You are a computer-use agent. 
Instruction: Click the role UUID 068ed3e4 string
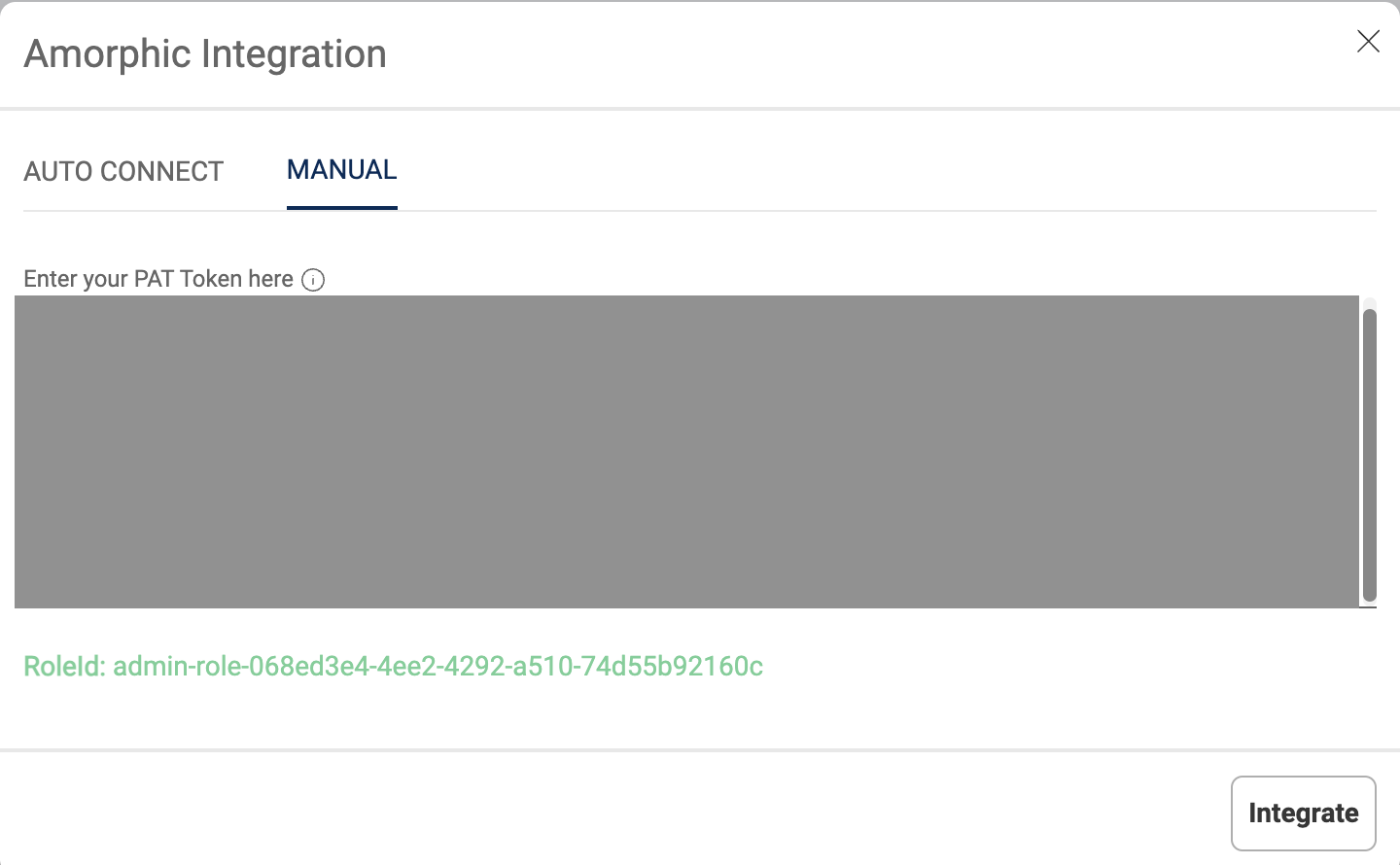pos(506,667)
